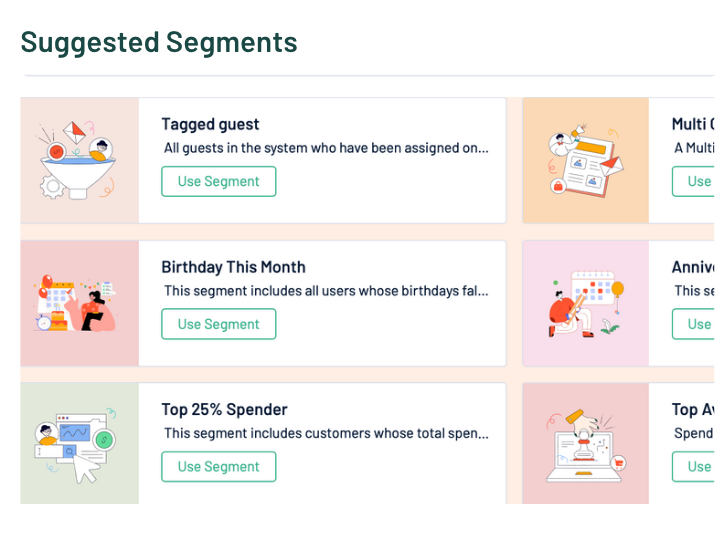The image size is (715, 545).
Task: Use Segment for Tagged guest
Action: [218, 181]
